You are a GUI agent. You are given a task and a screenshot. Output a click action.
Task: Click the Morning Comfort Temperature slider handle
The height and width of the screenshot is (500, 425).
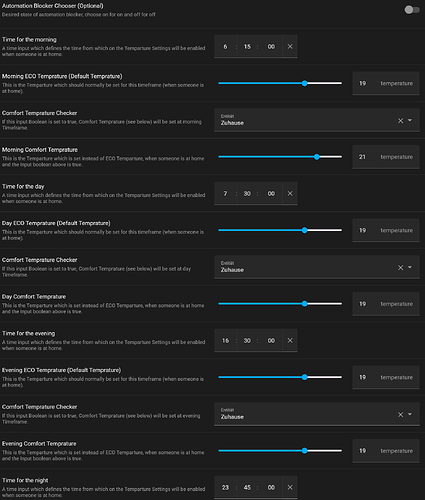point(317,157)
